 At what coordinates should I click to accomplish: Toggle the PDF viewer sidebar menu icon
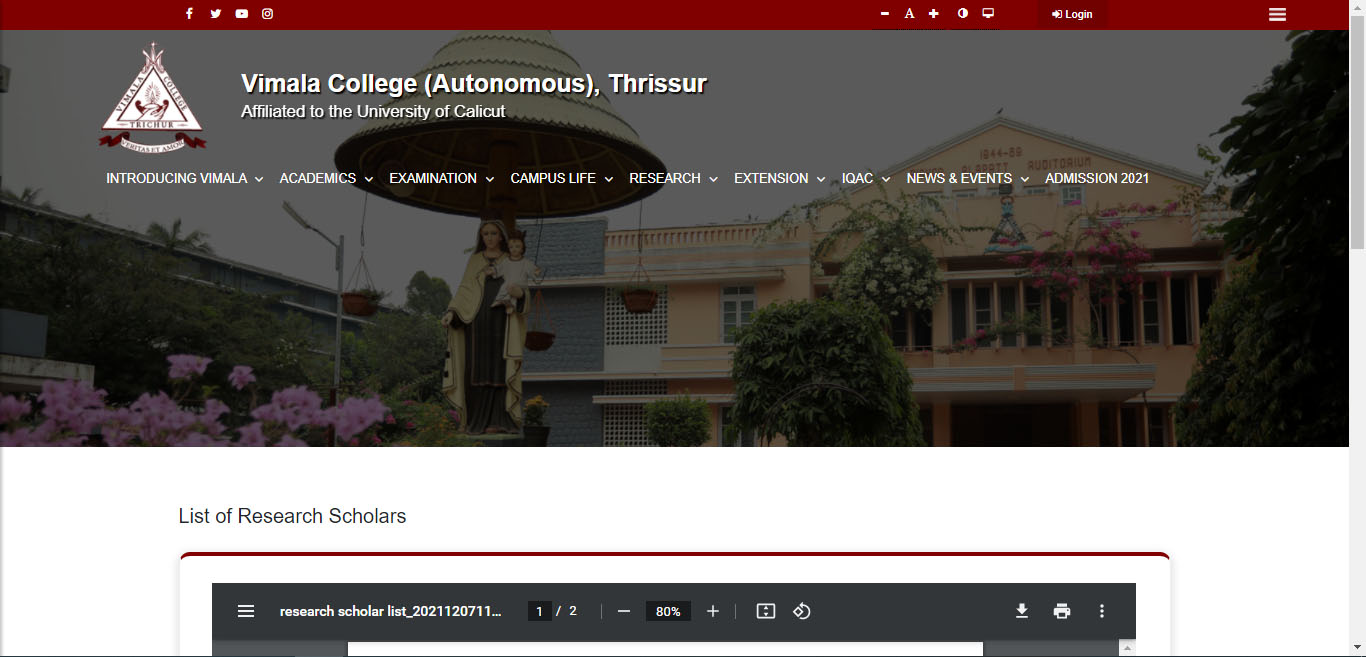(246, 611)
